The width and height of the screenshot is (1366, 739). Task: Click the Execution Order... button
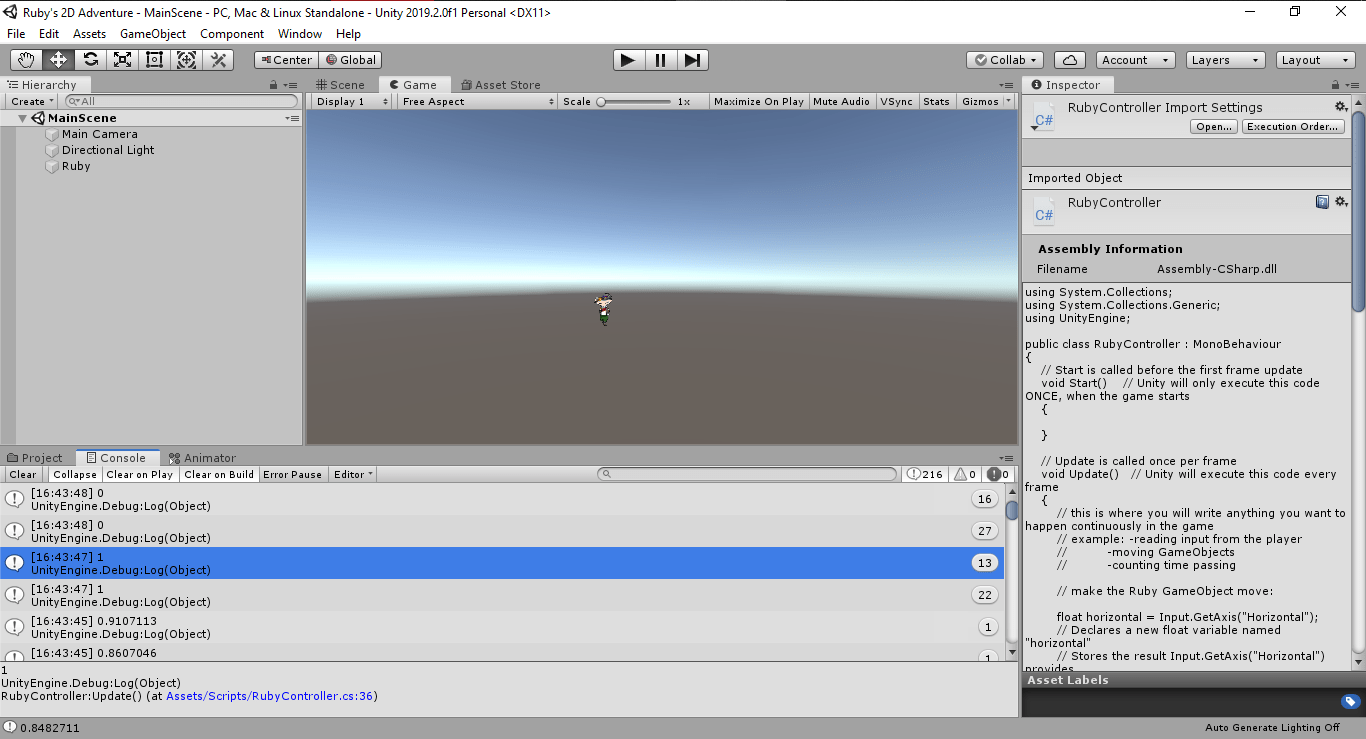pyautogui.click(x=1293, y=127)
